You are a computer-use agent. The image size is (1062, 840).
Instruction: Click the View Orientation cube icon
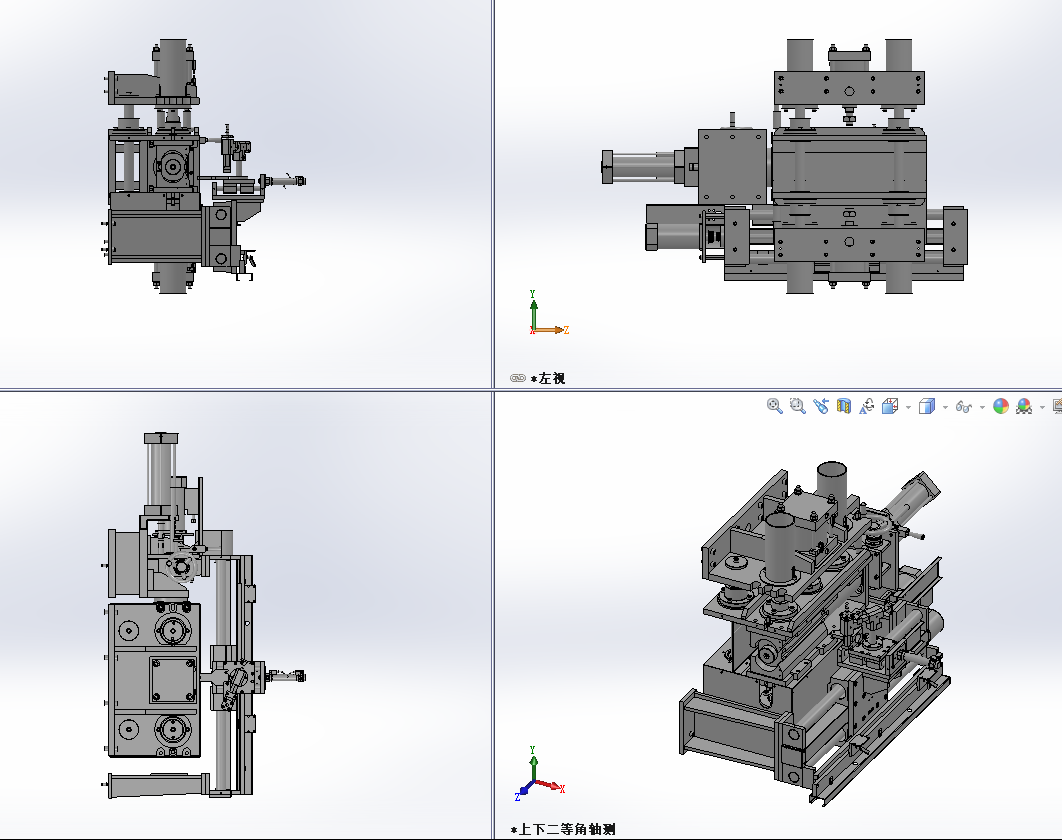tap(889, 406)
